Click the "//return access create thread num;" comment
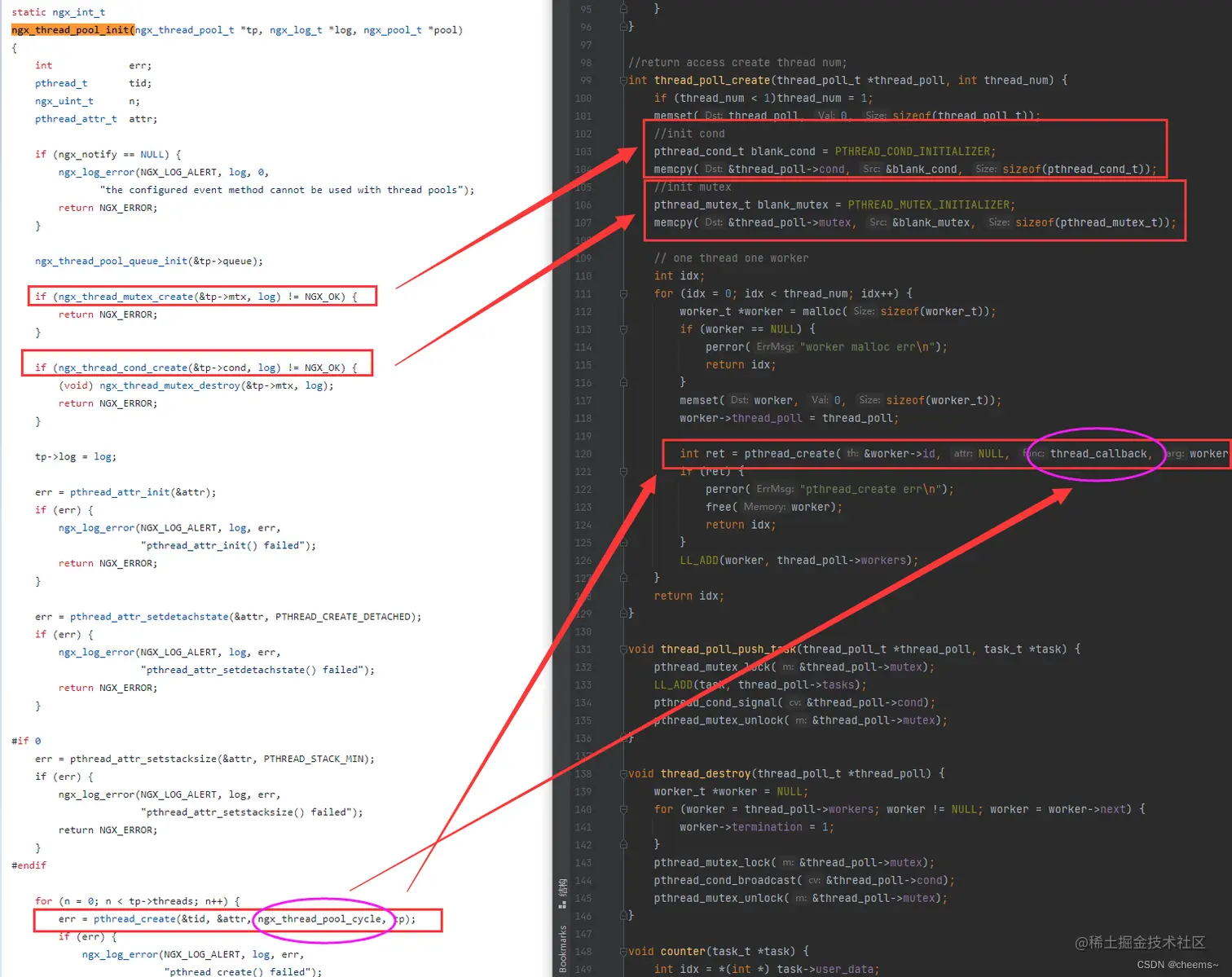 click(737, 63)
